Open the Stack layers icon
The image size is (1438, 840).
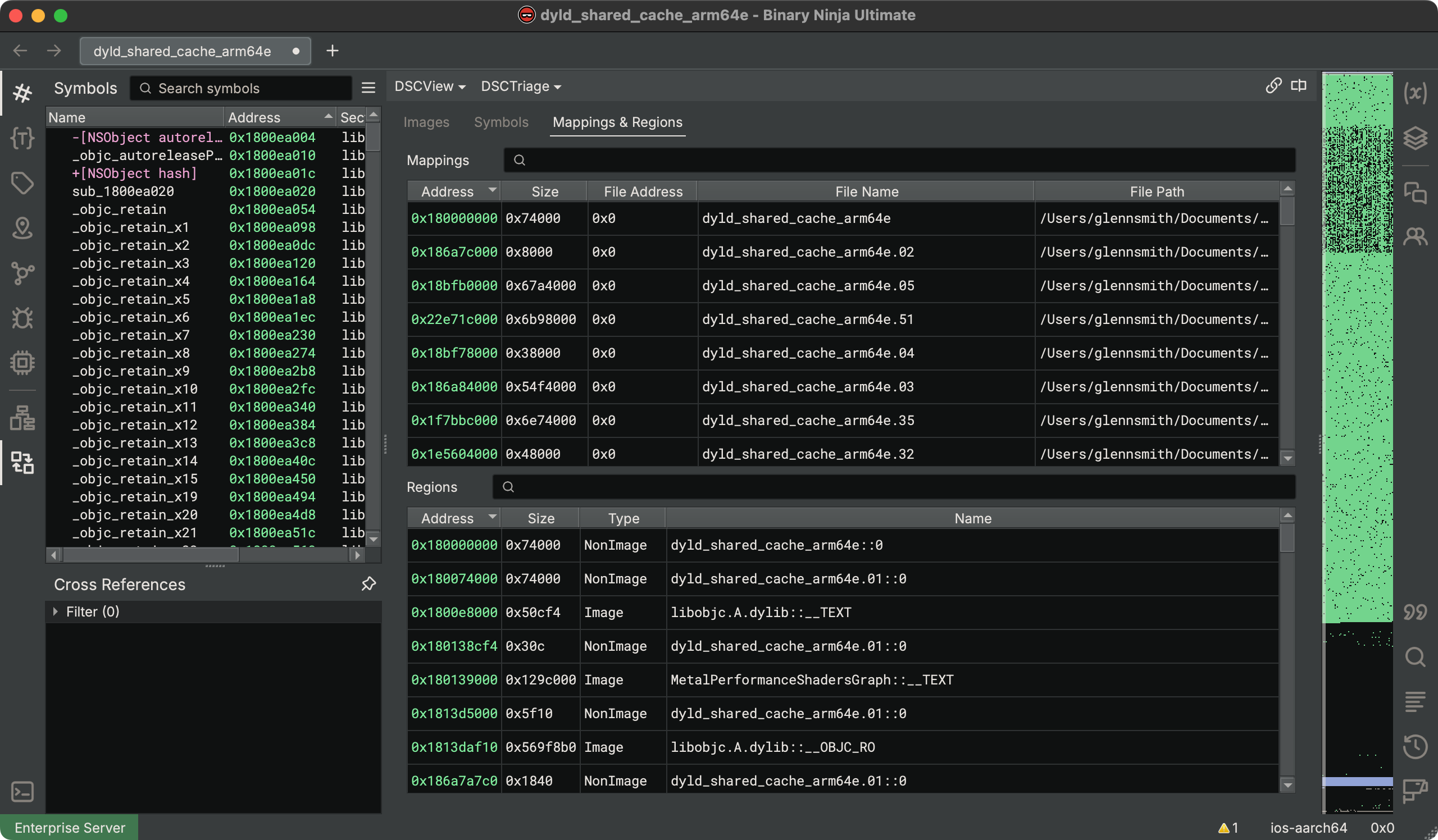1415,138
